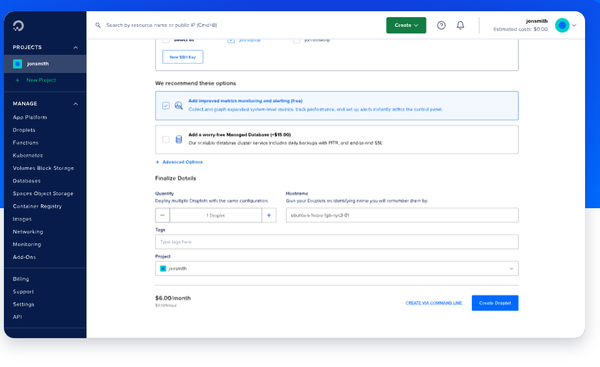The width and height of the screenshot is (600, 367).
Task: Click the resource search field
Action: (161, 25)
